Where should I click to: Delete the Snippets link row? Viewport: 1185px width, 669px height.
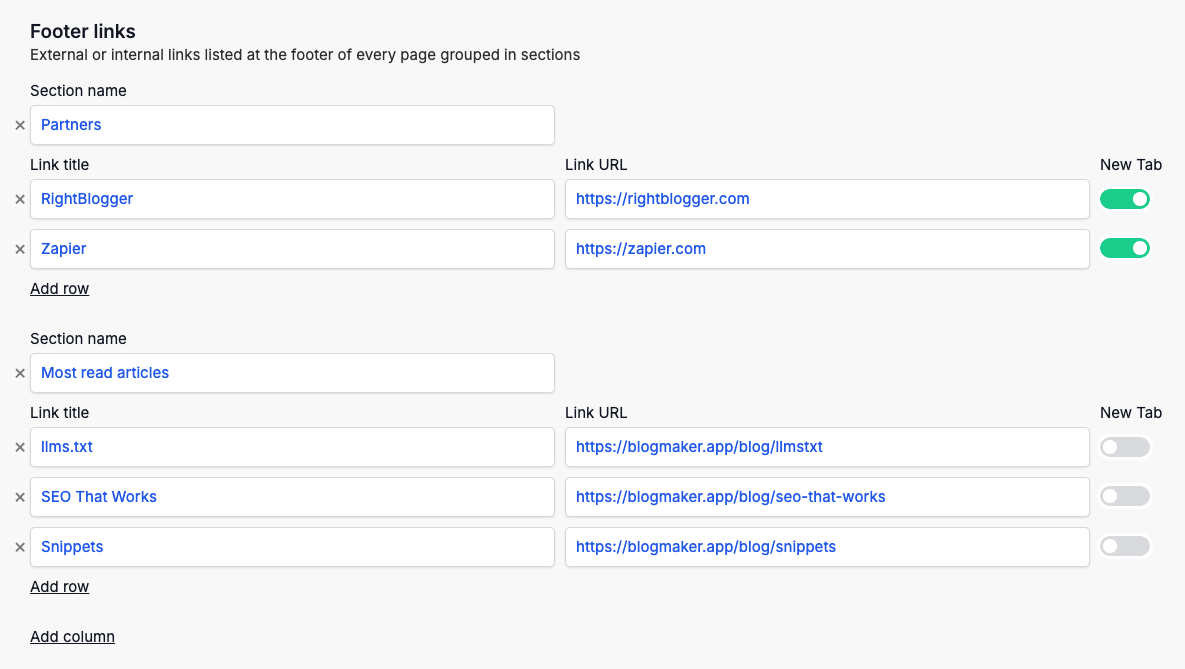pyautogui.click(x=20, y=547)
